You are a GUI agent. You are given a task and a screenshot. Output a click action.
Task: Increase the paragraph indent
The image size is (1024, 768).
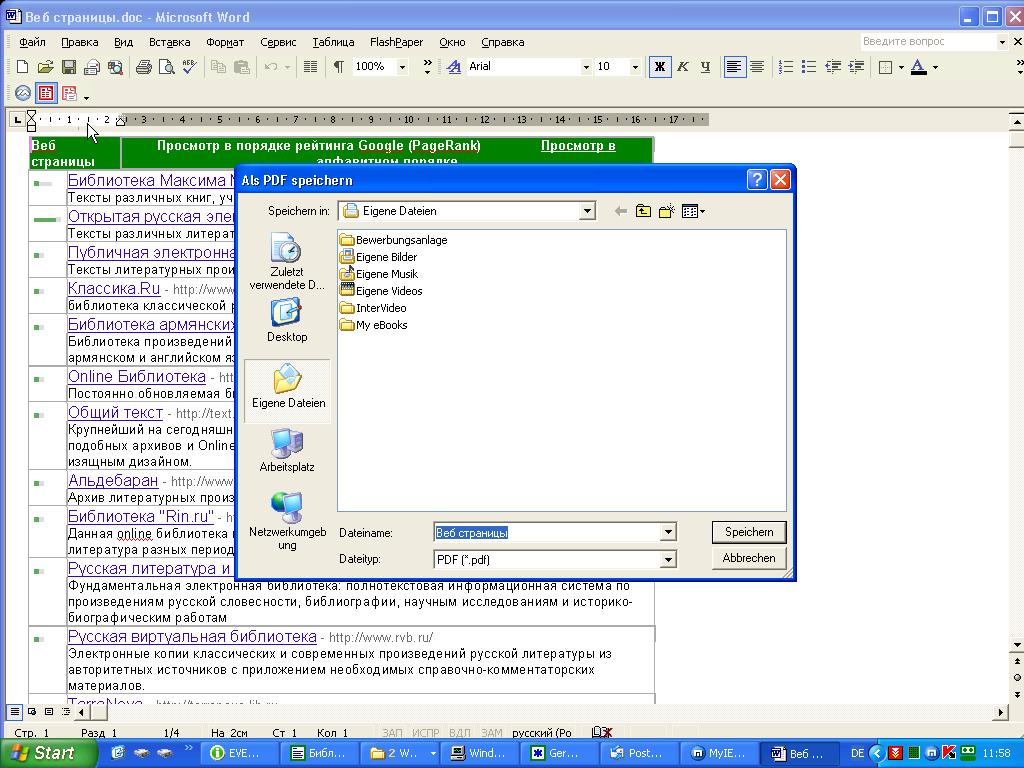[x=856, y=67]
